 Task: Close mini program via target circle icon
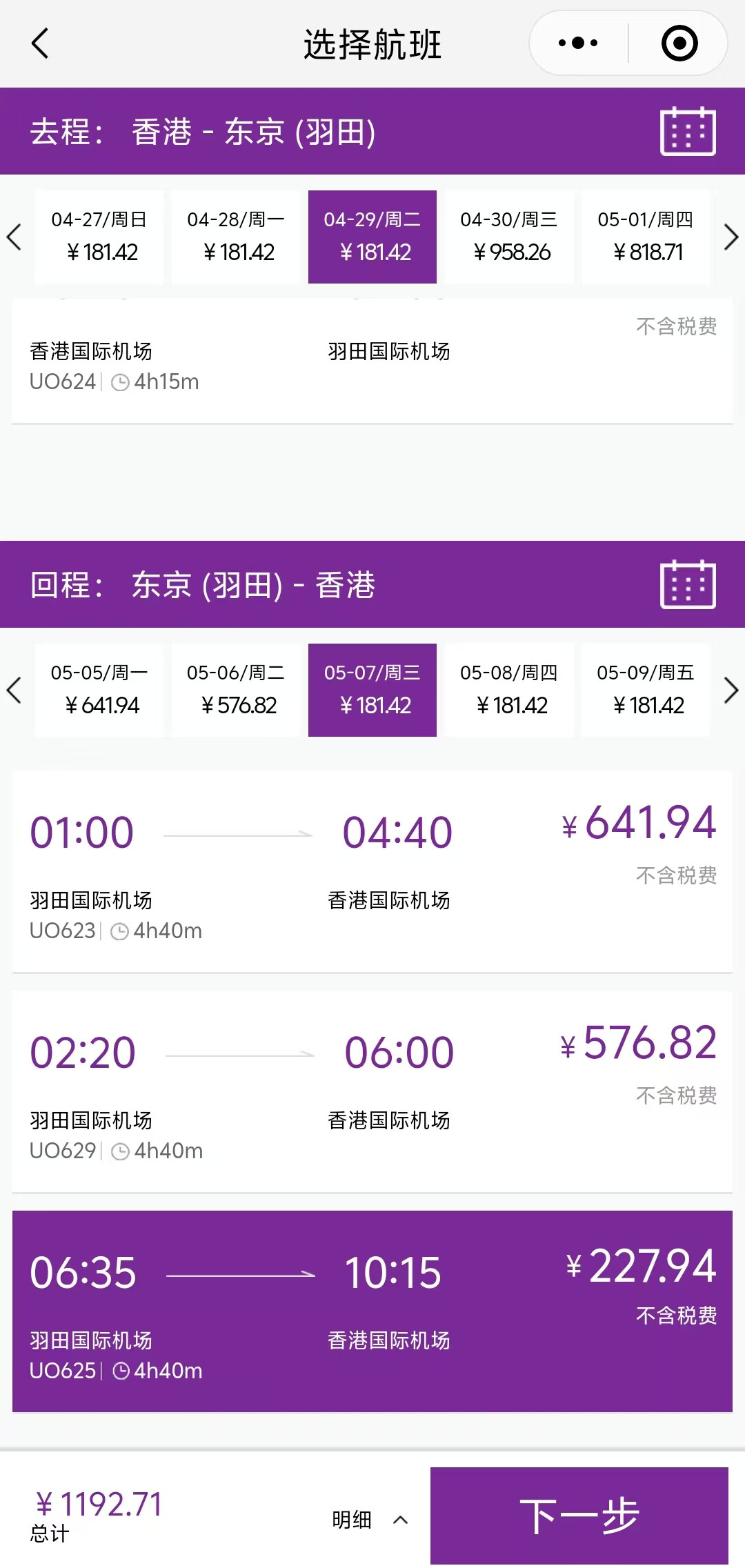[x=679, y=43]
